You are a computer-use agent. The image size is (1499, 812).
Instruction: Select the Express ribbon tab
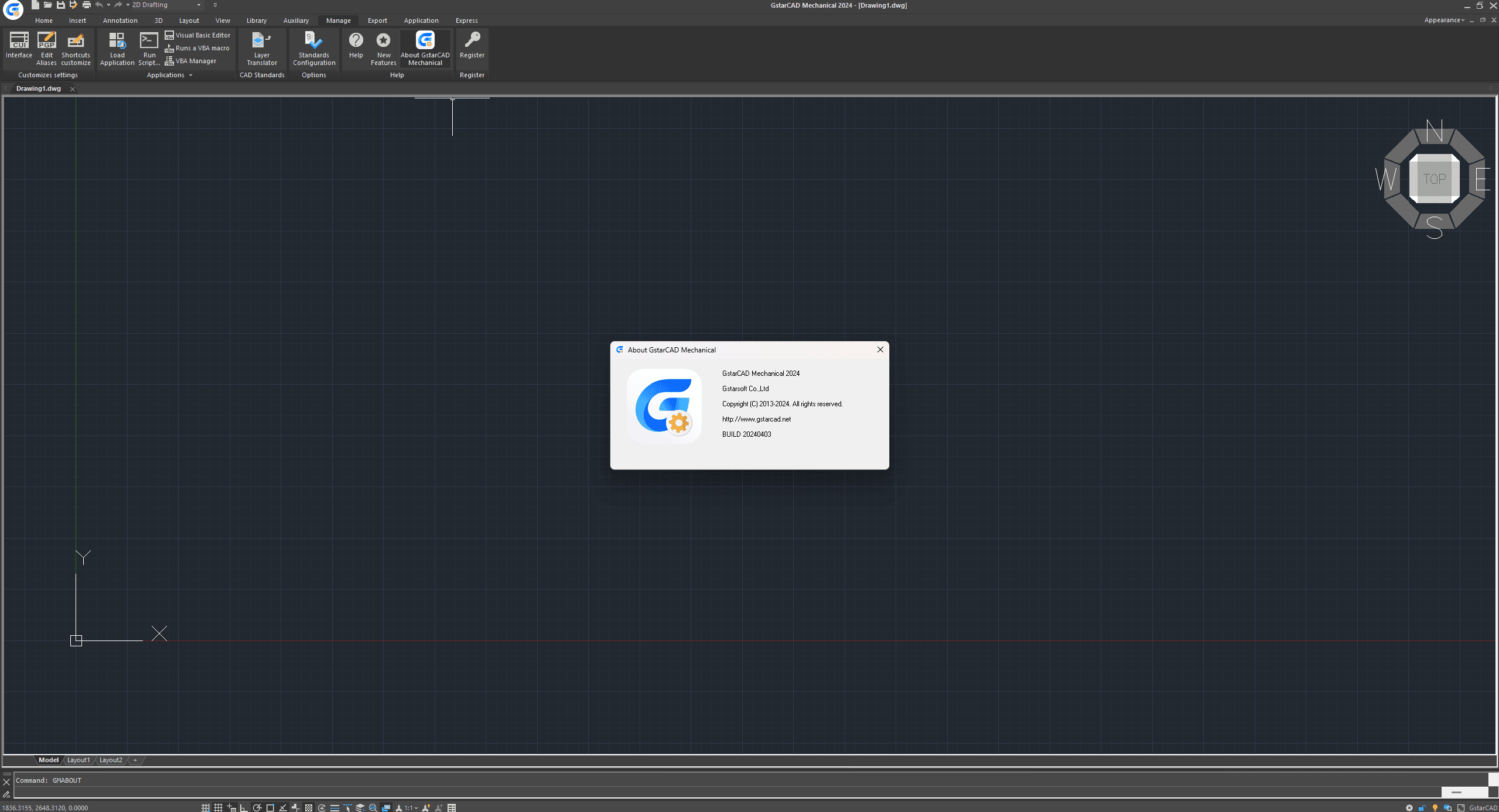466,20
